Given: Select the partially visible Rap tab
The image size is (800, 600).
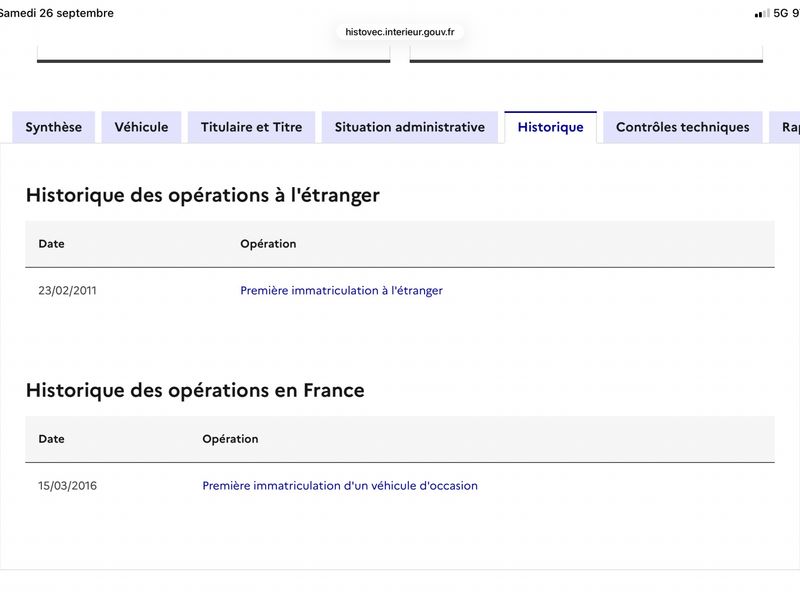Looking at the screenshot, I should click(785, 127).
